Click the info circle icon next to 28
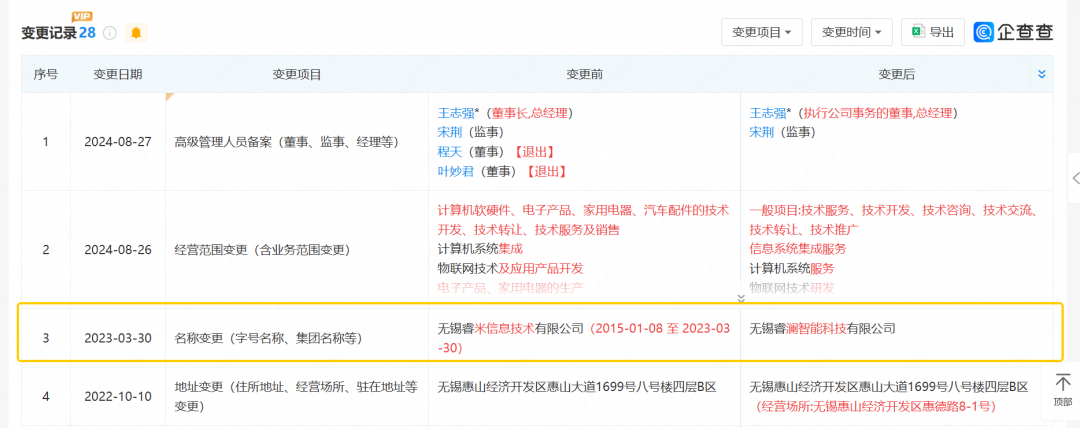 pyautogui.click(x=110, y=32)
